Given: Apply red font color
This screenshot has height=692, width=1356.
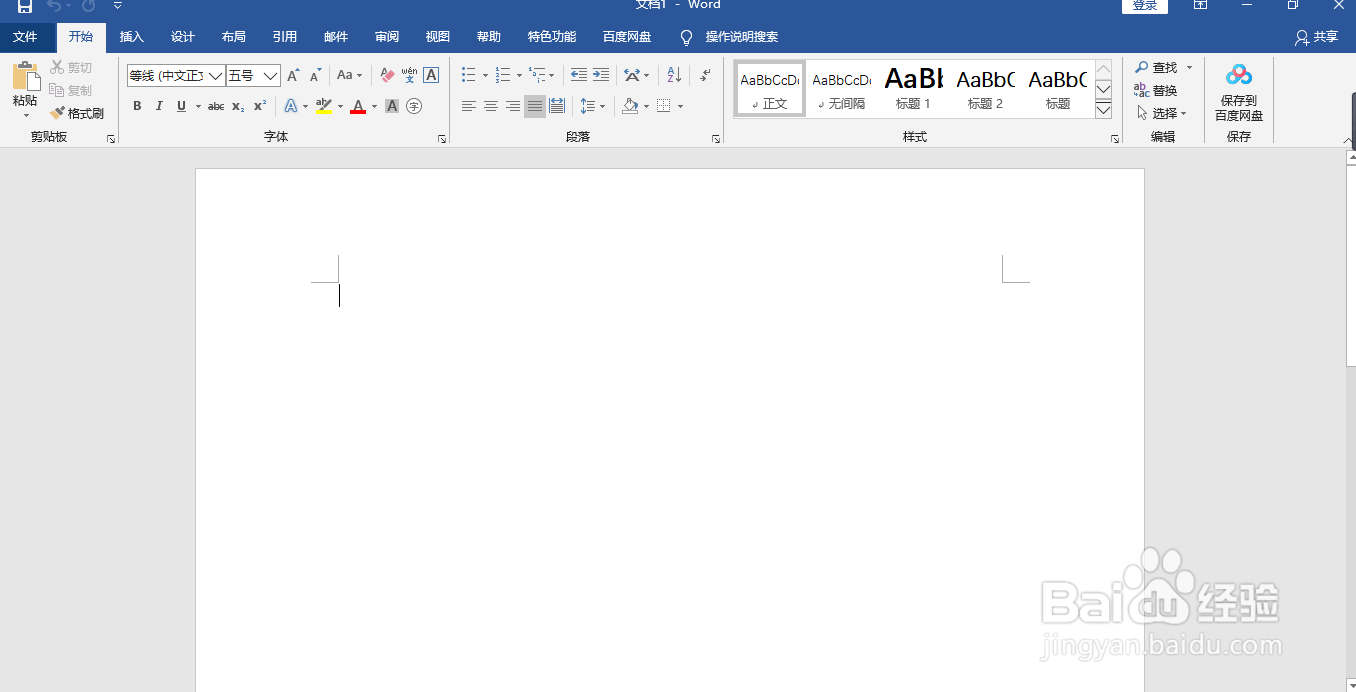Looking at the screenshot, I should tap(358, 106).
